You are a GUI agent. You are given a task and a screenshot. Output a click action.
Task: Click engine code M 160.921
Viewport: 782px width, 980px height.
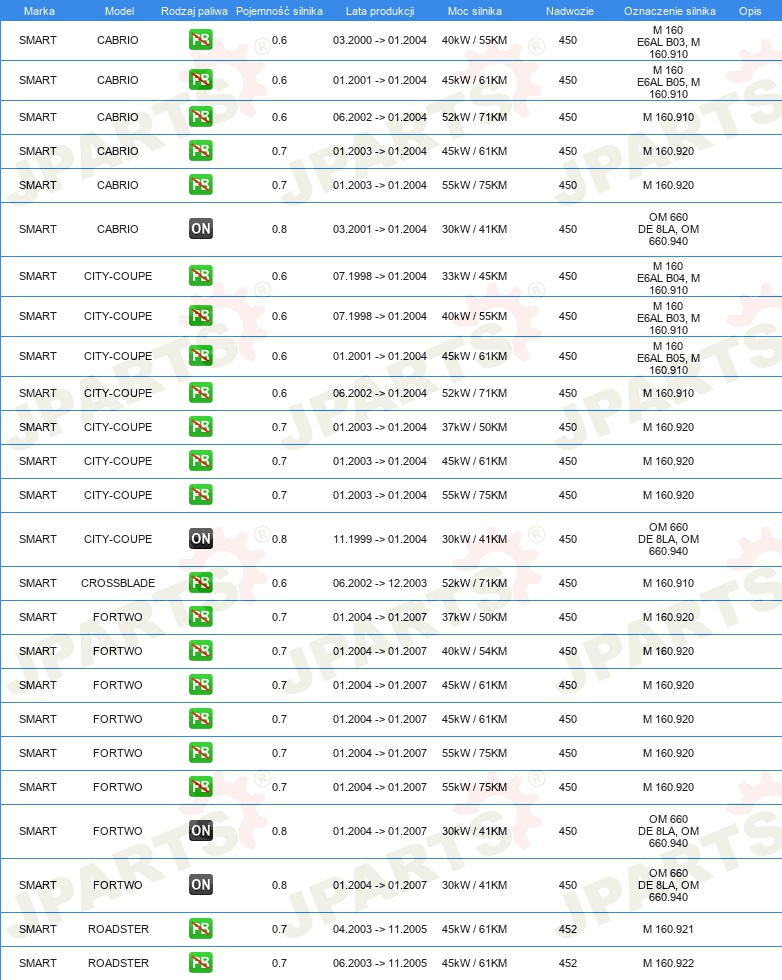pyautogui.click(x=668, y=929)
